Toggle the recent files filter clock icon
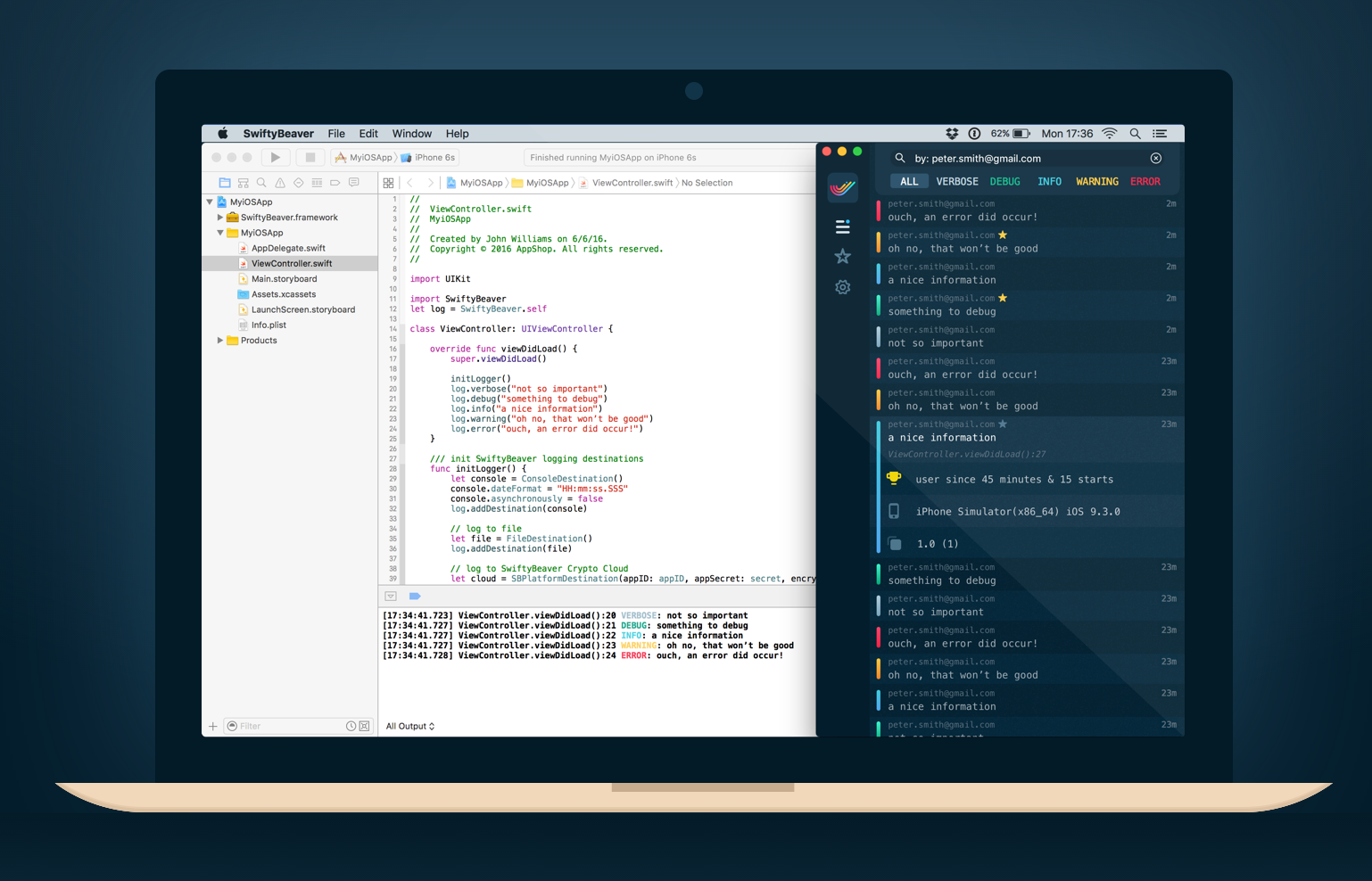Image resolution: width=1372 pixels, height=881 pixels. pos(351,727)
